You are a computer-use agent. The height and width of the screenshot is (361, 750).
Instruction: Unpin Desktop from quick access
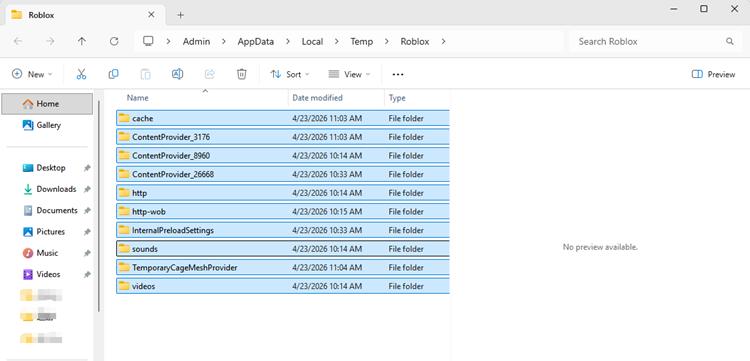point(87,168)
